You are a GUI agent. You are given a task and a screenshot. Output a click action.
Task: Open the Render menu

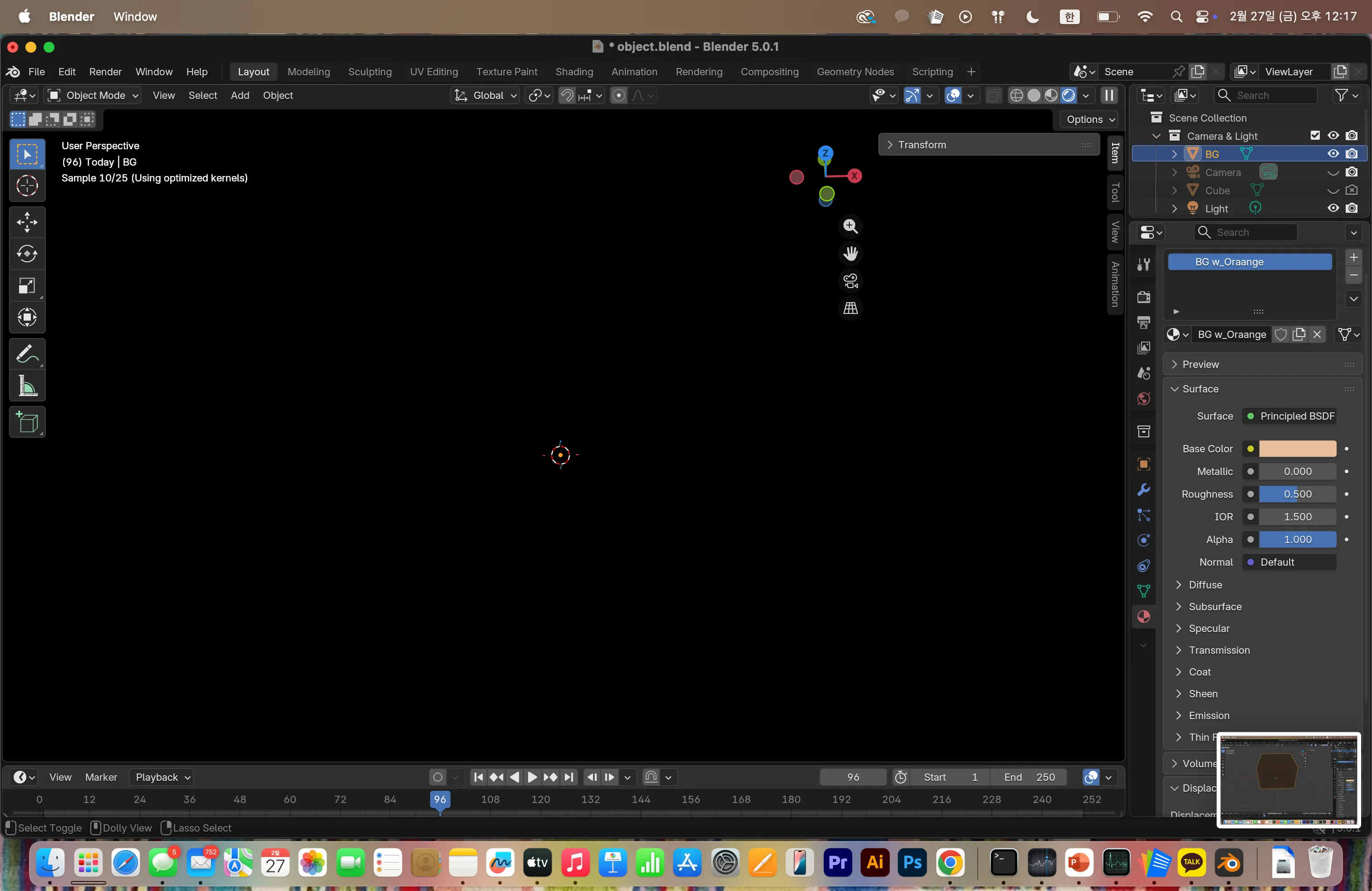tap(105, 72)
